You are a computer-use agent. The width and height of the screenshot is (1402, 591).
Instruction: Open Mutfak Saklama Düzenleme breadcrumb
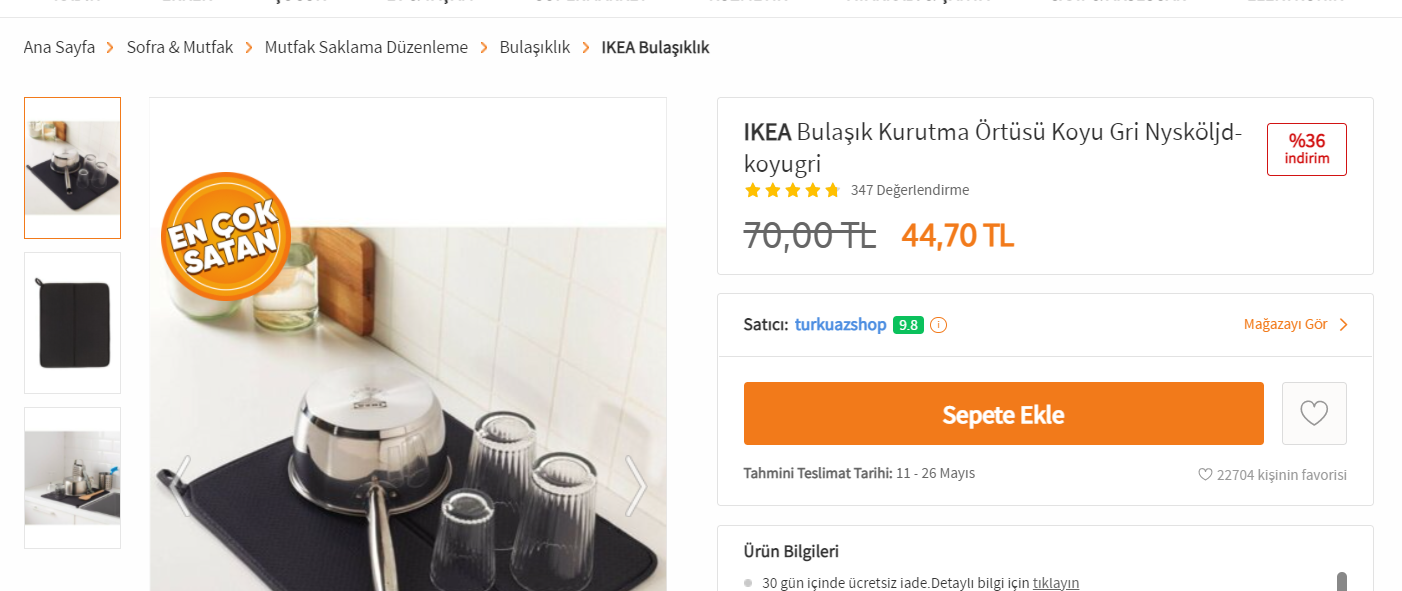click(366, 47)
